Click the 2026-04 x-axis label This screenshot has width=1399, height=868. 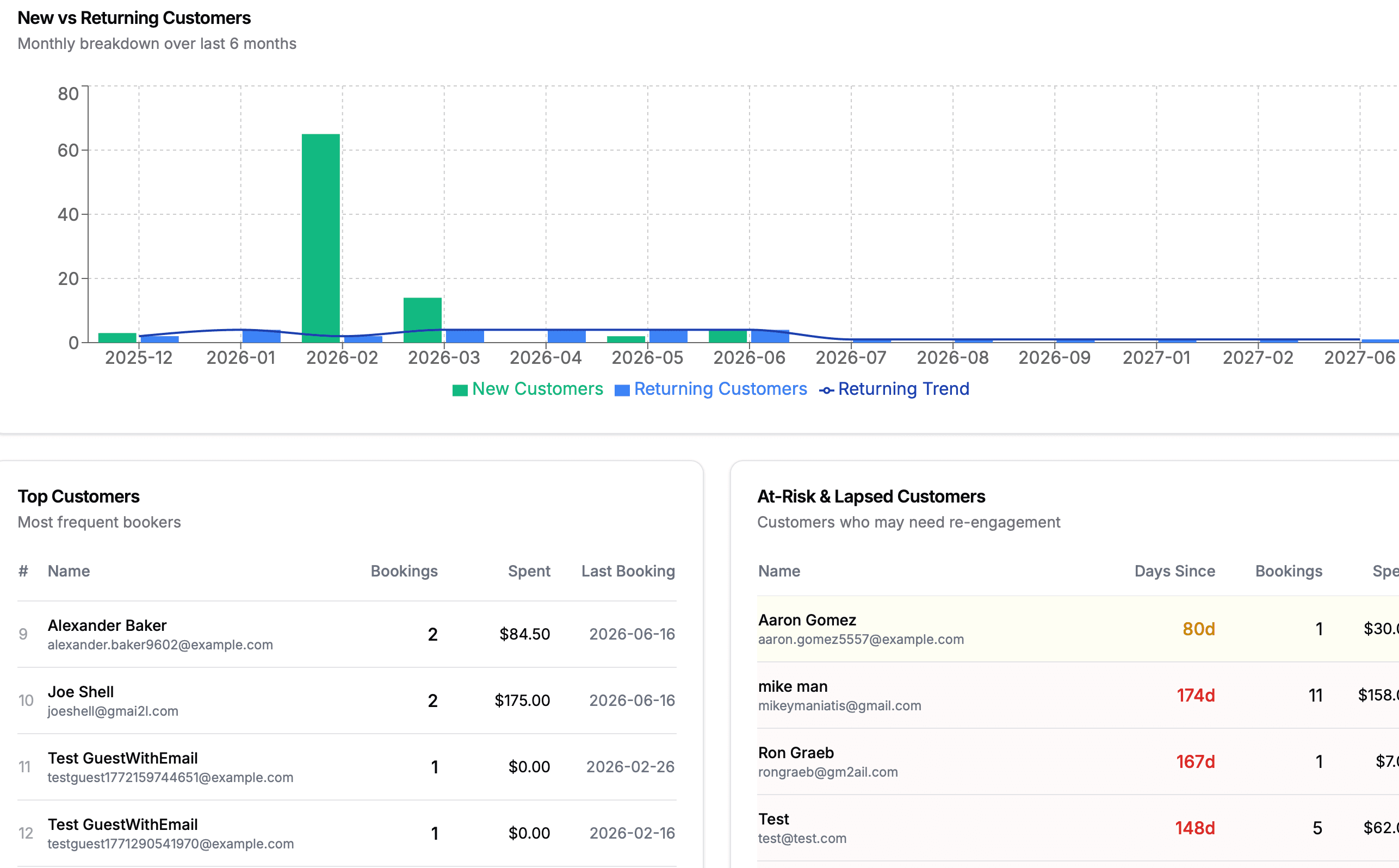546,358
